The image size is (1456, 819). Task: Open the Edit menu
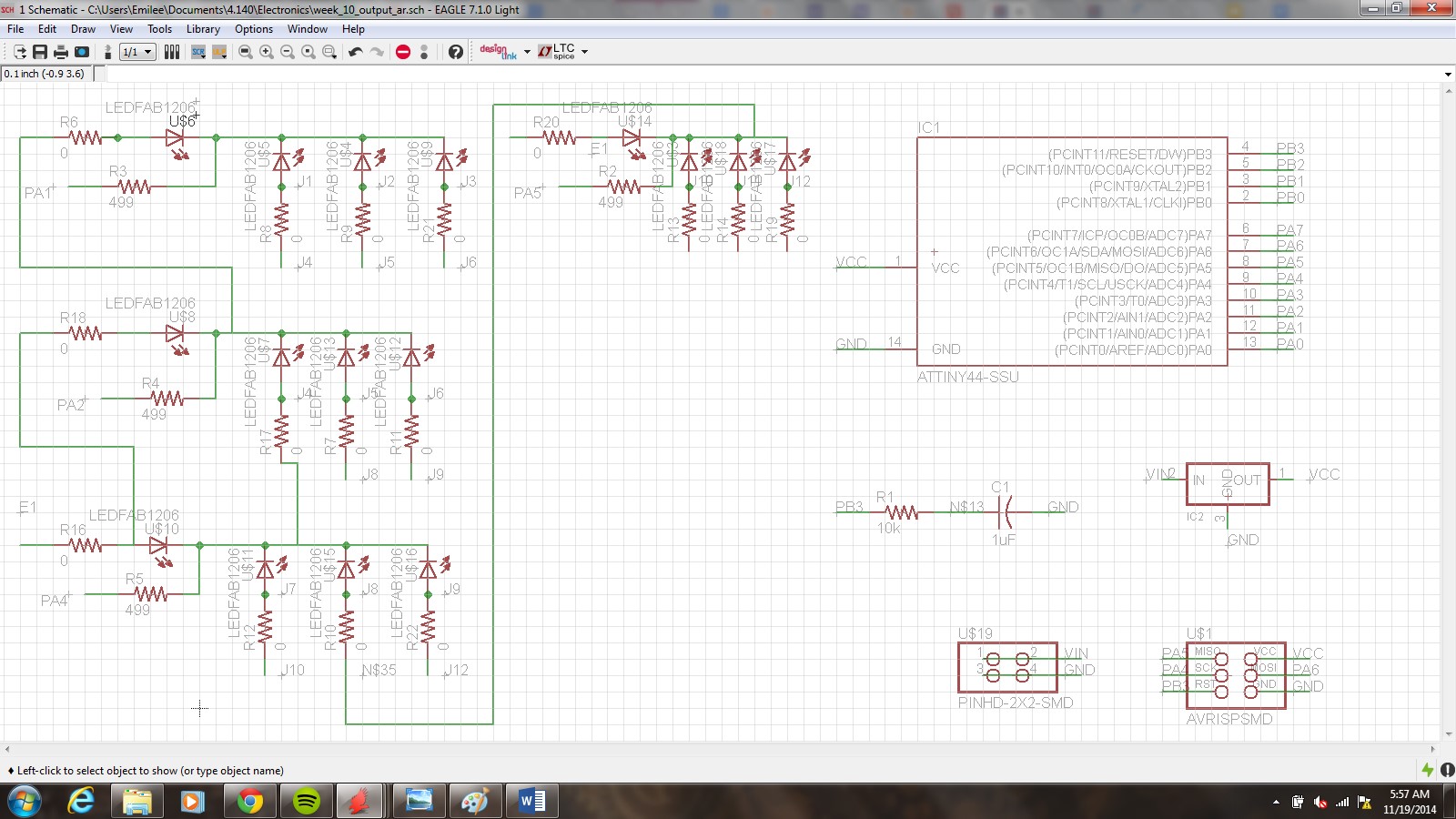(47, 29)
